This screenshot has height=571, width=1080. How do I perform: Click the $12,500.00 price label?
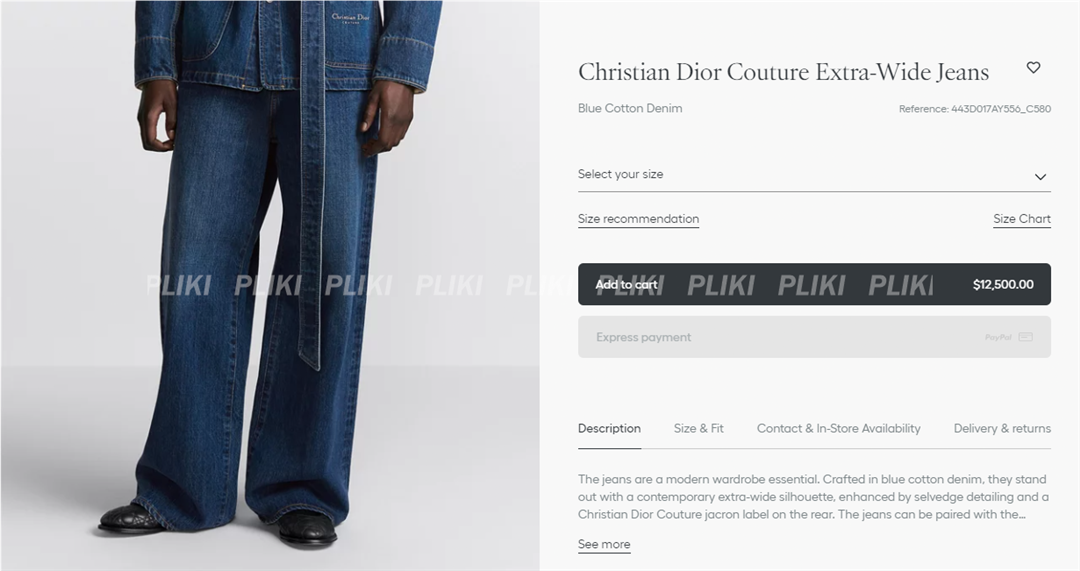1003,284
